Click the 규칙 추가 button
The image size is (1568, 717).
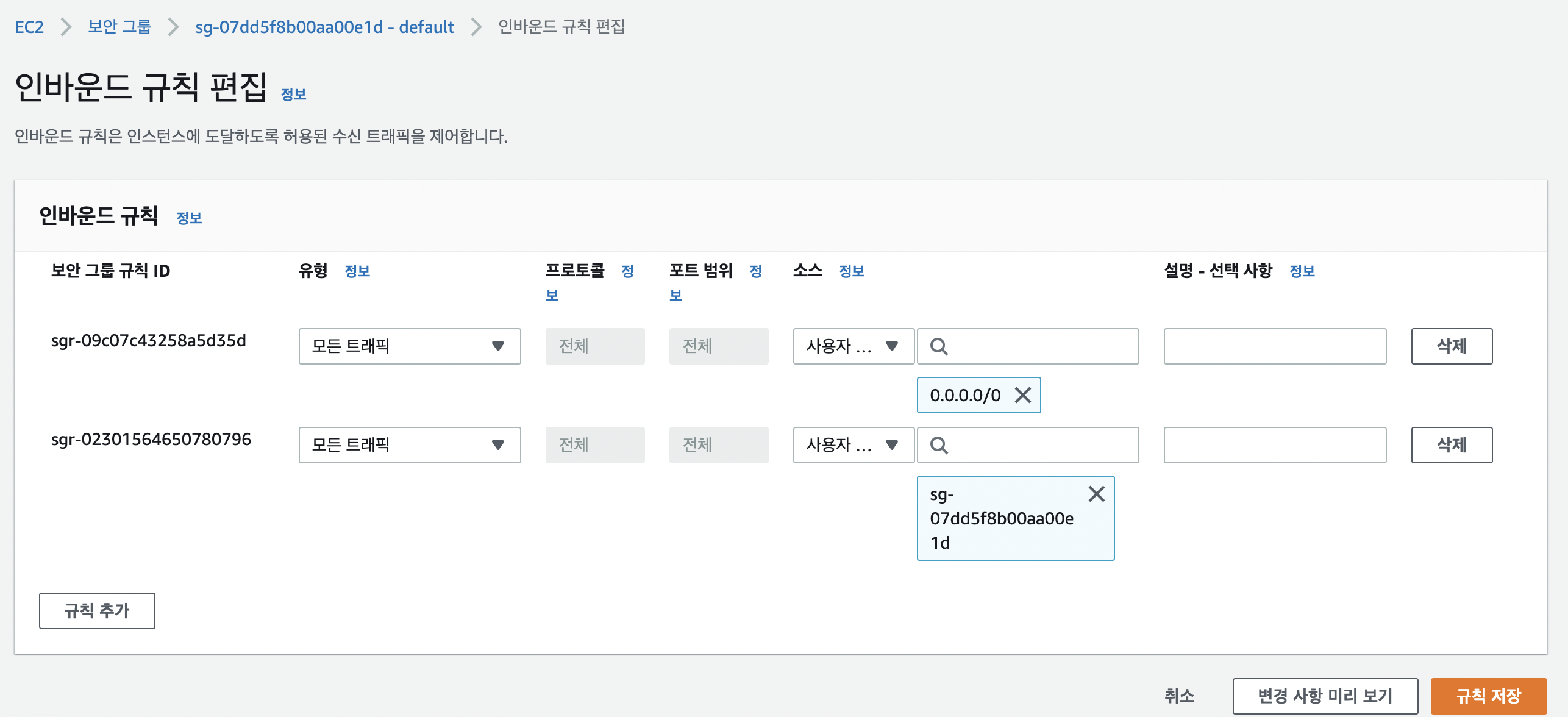pyautogui.click(x=96, y=610)
